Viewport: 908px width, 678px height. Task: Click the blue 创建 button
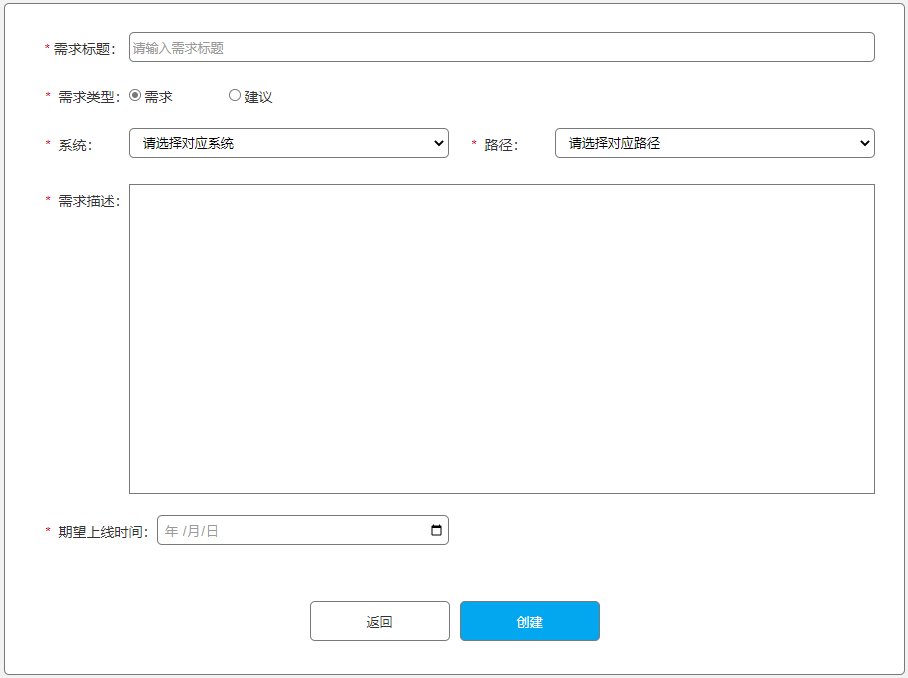click(529, 621)
